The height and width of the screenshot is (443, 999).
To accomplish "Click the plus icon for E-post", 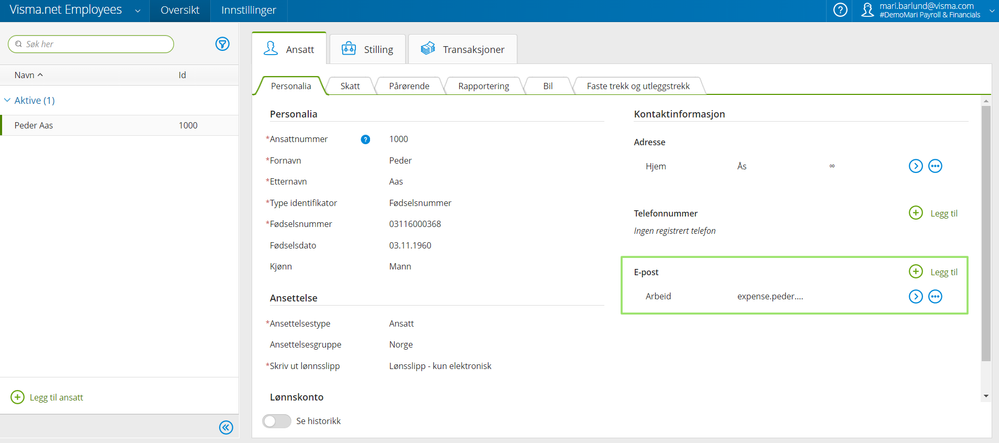I will (x=916, y=272).
